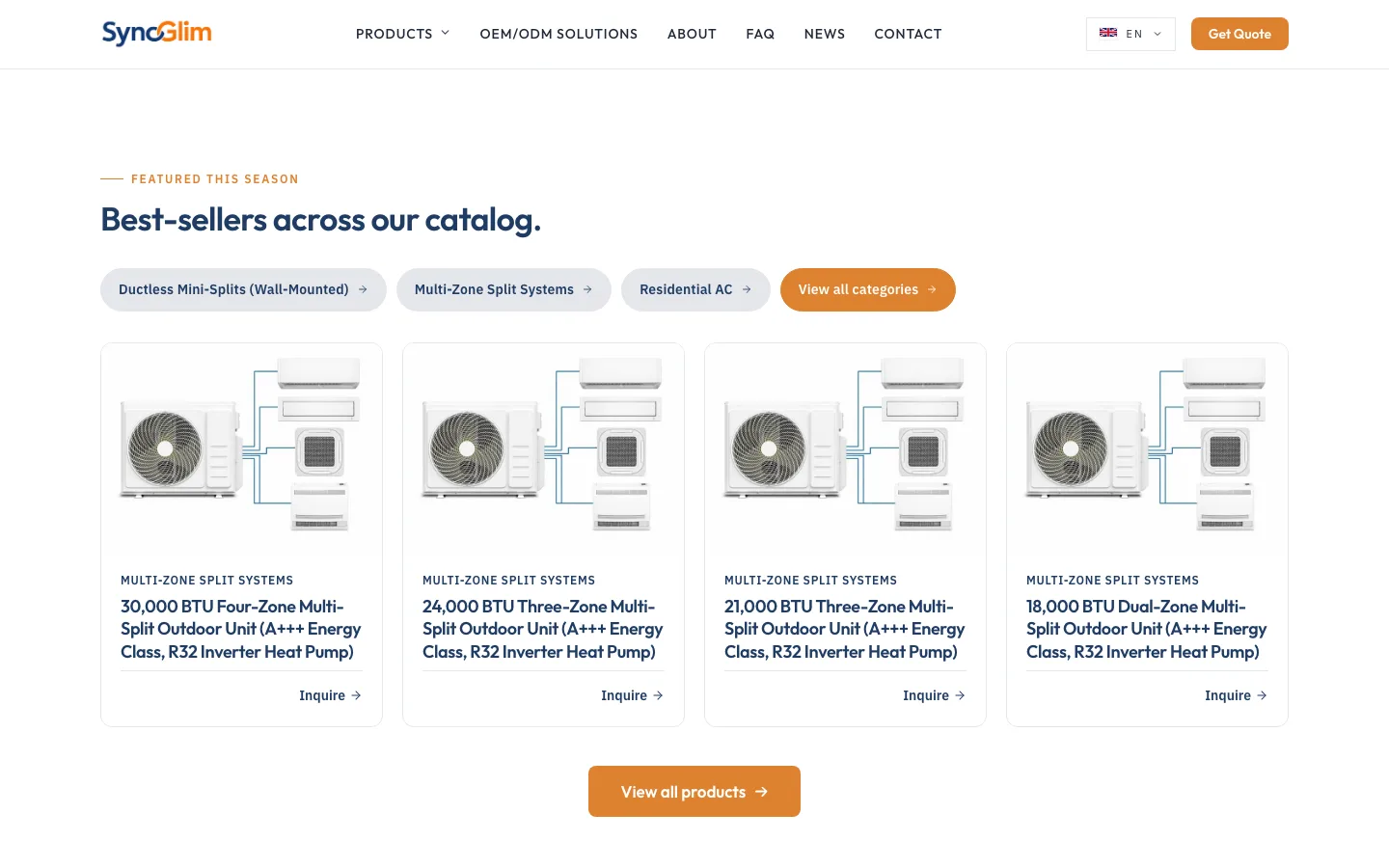Screen dimensions: 1389x868
Task: Inquire about the 24,000 BTU Three-Zone unit
Action: 632,695
